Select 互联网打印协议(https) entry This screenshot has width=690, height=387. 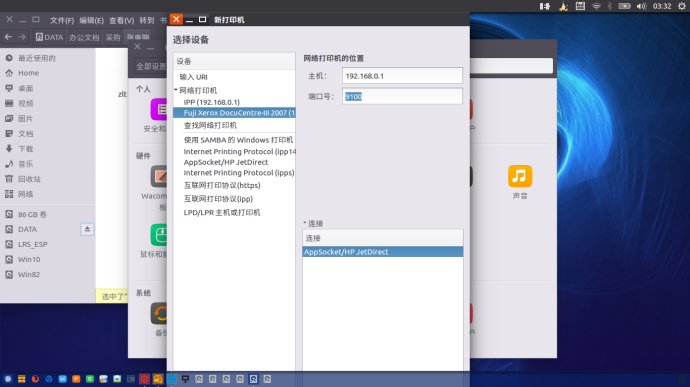click(222, 185)
